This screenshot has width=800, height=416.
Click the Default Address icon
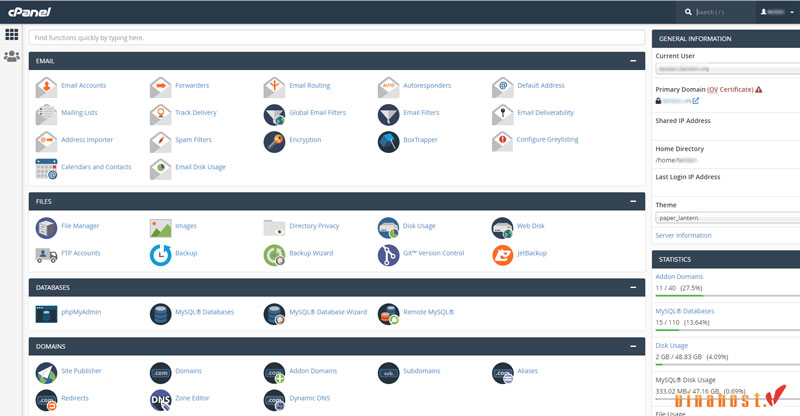click(503, 86)
